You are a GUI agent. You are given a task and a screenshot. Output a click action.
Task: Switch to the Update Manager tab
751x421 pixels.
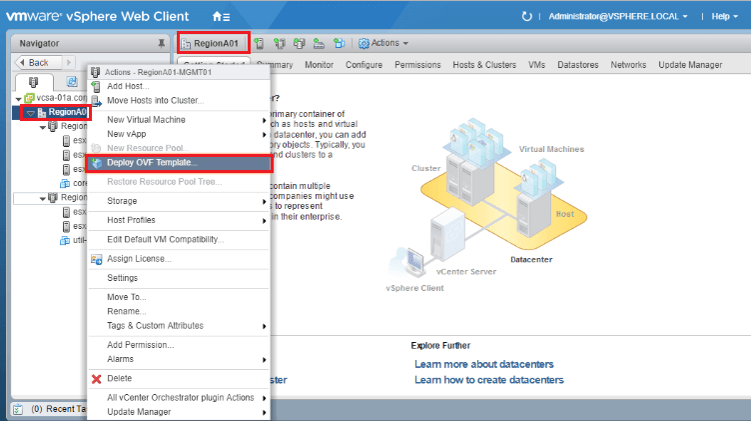690,65
